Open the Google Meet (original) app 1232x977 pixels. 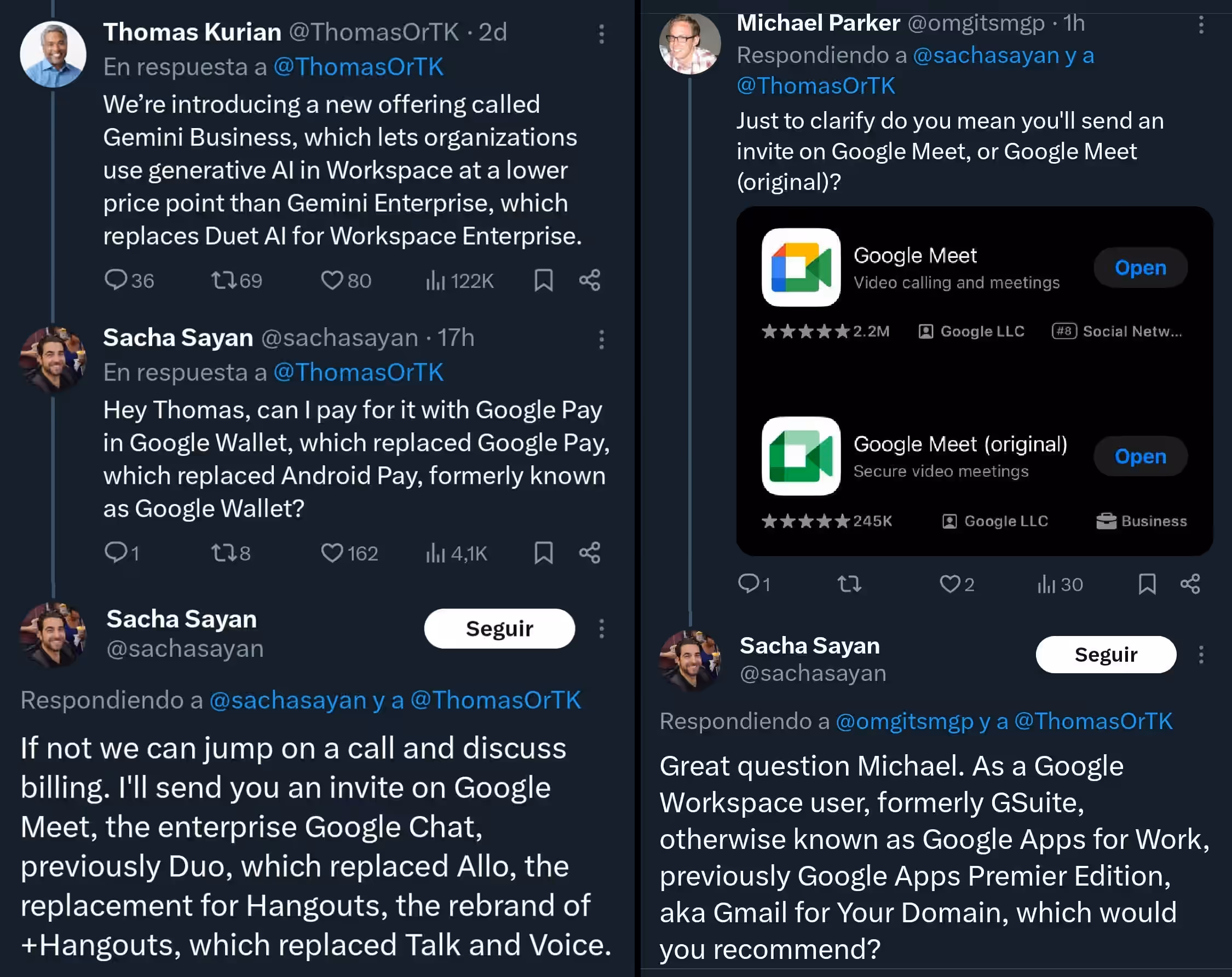pyautogui.click(x=1140, y=456)
